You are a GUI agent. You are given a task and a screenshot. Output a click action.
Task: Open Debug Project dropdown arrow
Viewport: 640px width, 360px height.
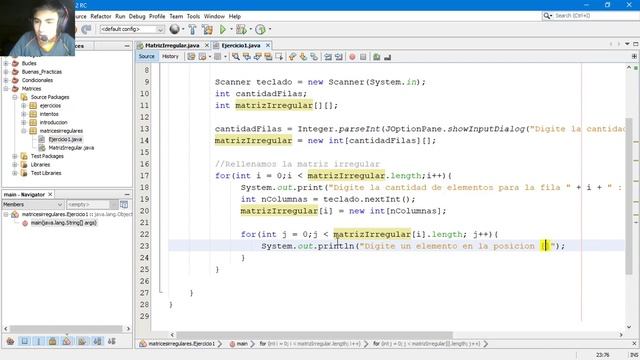[x=250, y=29]
